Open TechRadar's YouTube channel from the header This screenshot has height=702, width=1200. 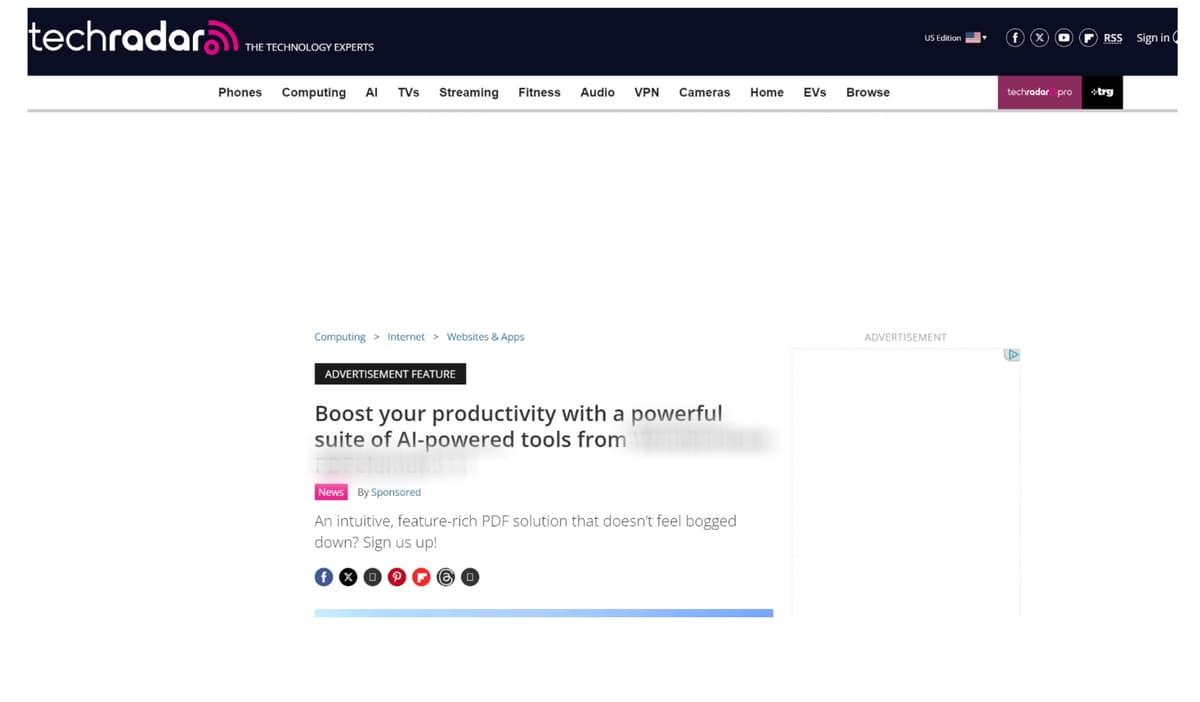(x=1063, y=37)
